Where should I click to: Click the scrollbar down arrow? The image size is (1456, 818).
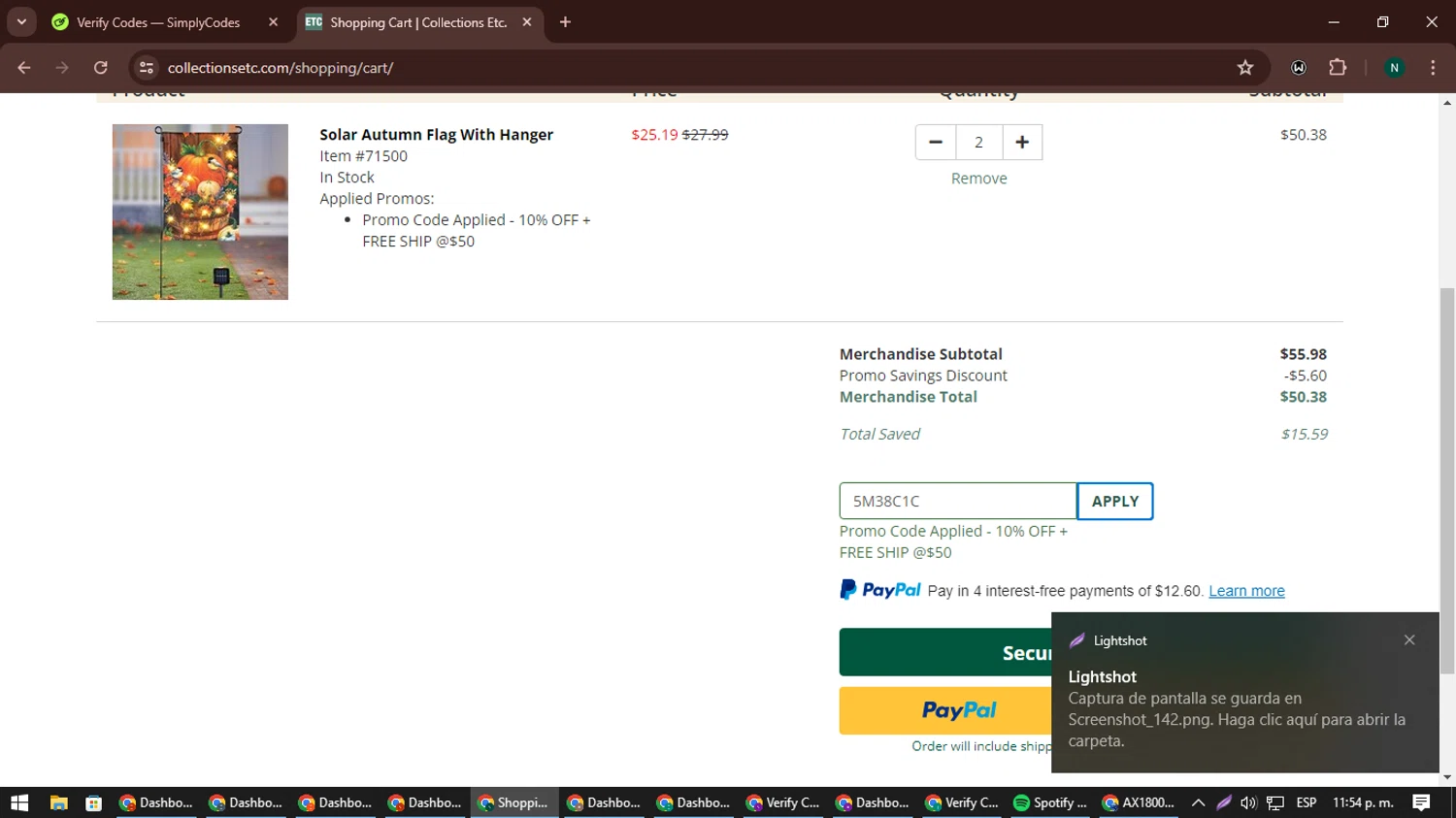pyautogui.click(x=1447, y=778)
